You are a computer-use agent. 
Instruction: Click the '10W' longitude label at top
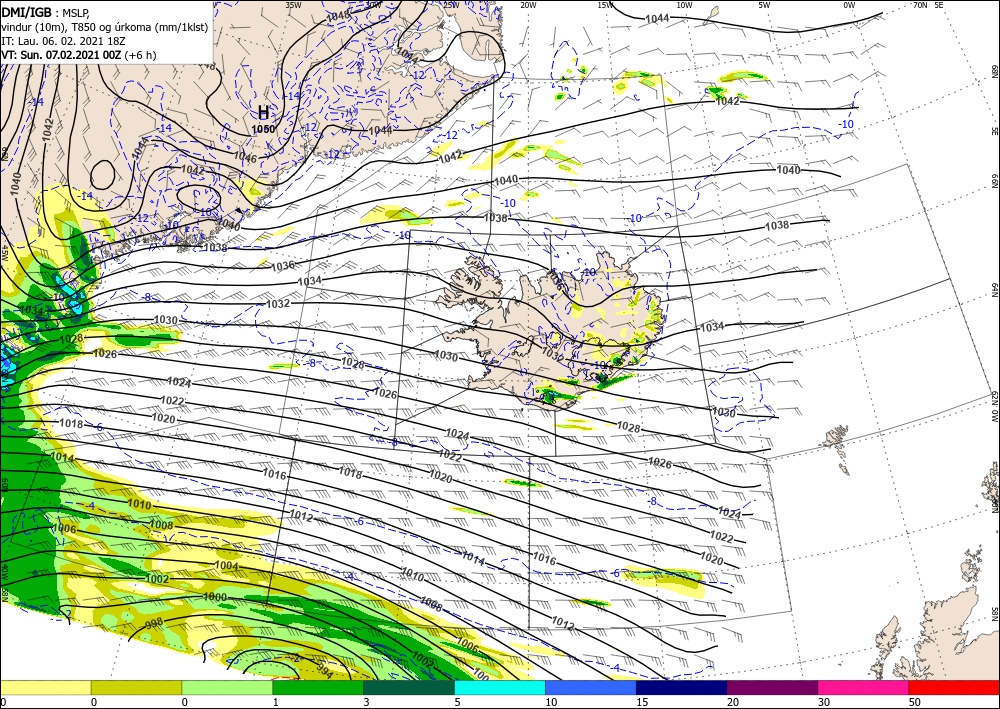tap(684, 5)
